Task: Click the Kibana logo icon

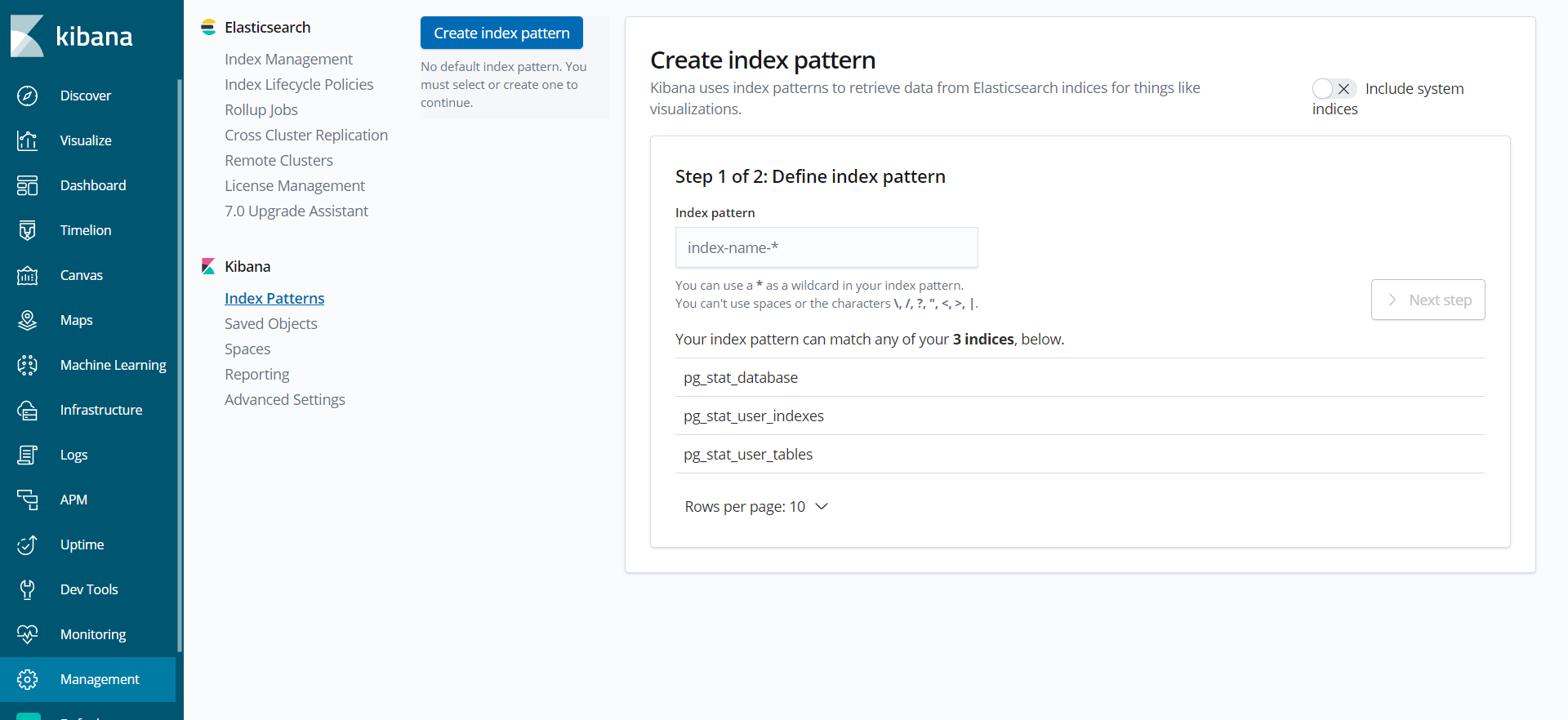Action: [x=27, y=36]
